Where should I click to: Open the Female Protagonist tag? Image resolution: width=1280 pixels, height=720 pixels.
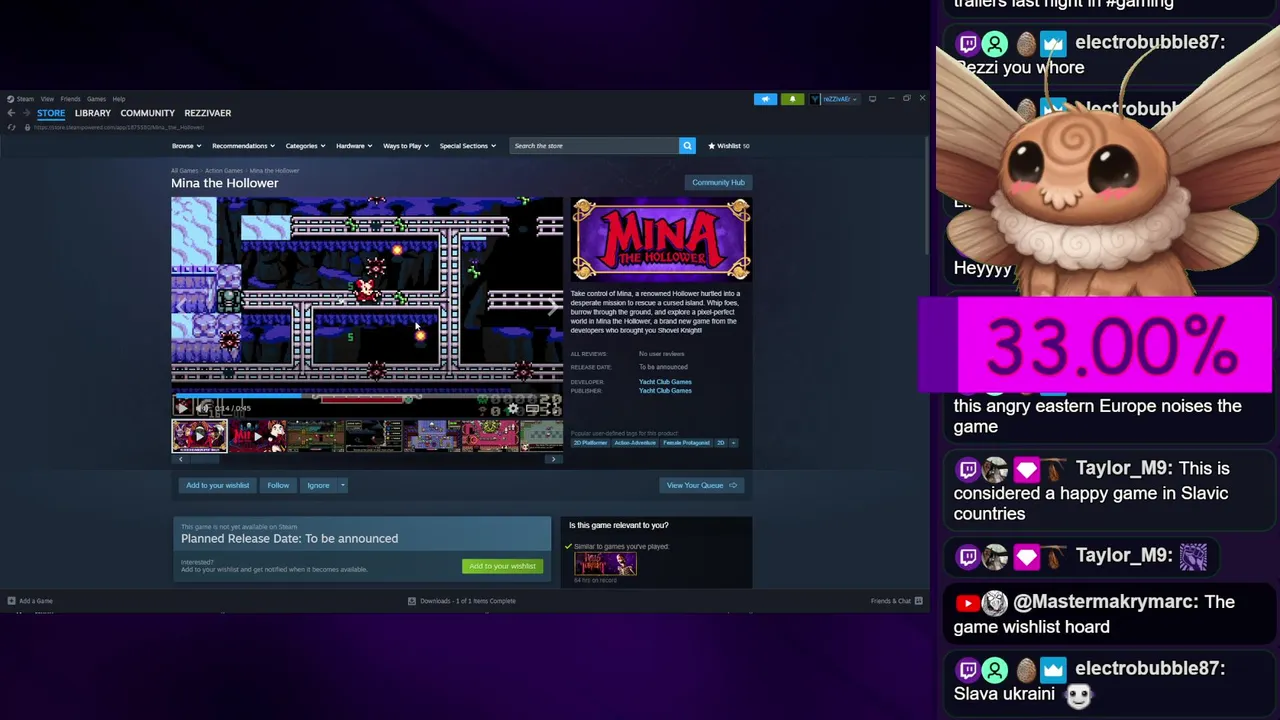coord(686,443)
